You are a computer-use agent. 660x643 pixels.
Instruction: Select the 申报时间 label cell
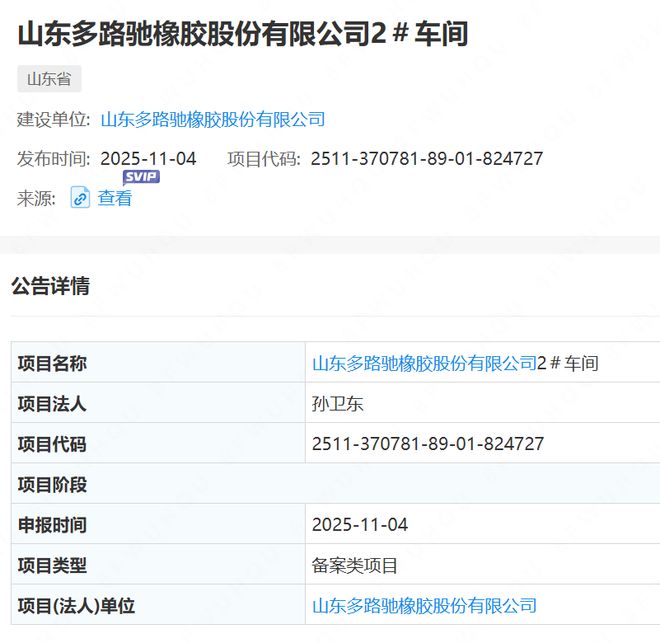(x=52, y=524)
